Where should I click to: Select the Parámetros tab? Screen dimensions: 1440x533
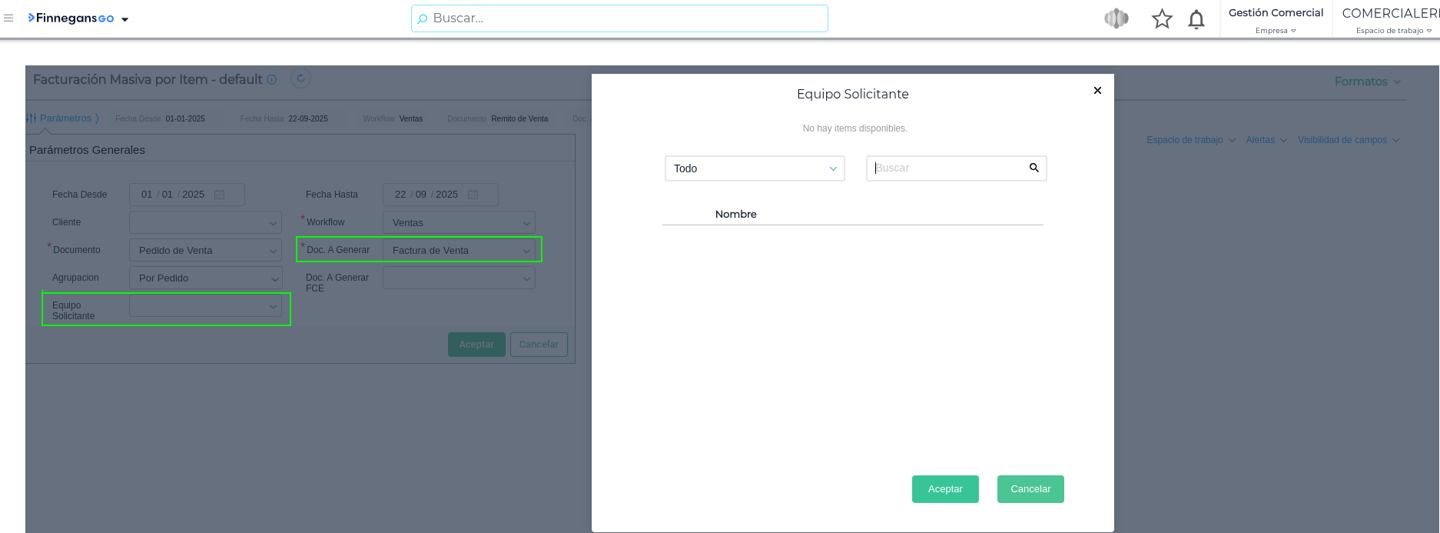point(62,118)
